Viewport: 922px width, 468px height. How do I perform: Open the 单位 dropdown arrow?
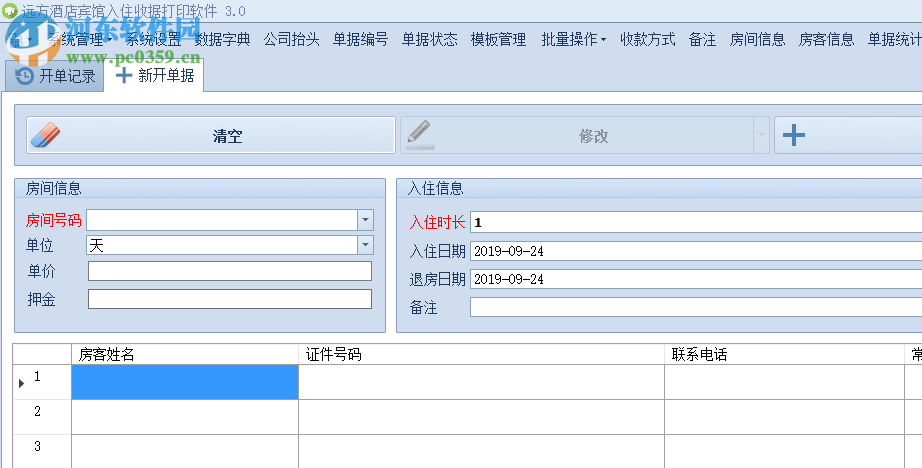click(365, 245)
